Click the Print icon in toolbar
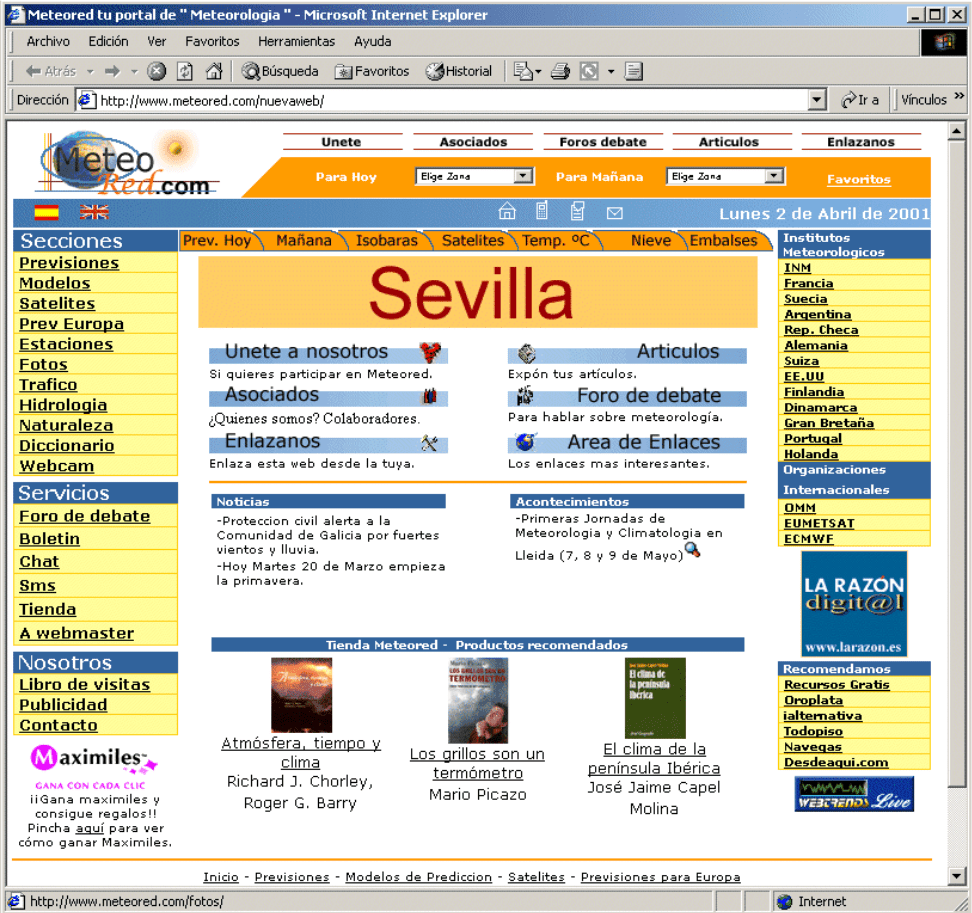Viewport: 972px width, 913px height. 560,72
